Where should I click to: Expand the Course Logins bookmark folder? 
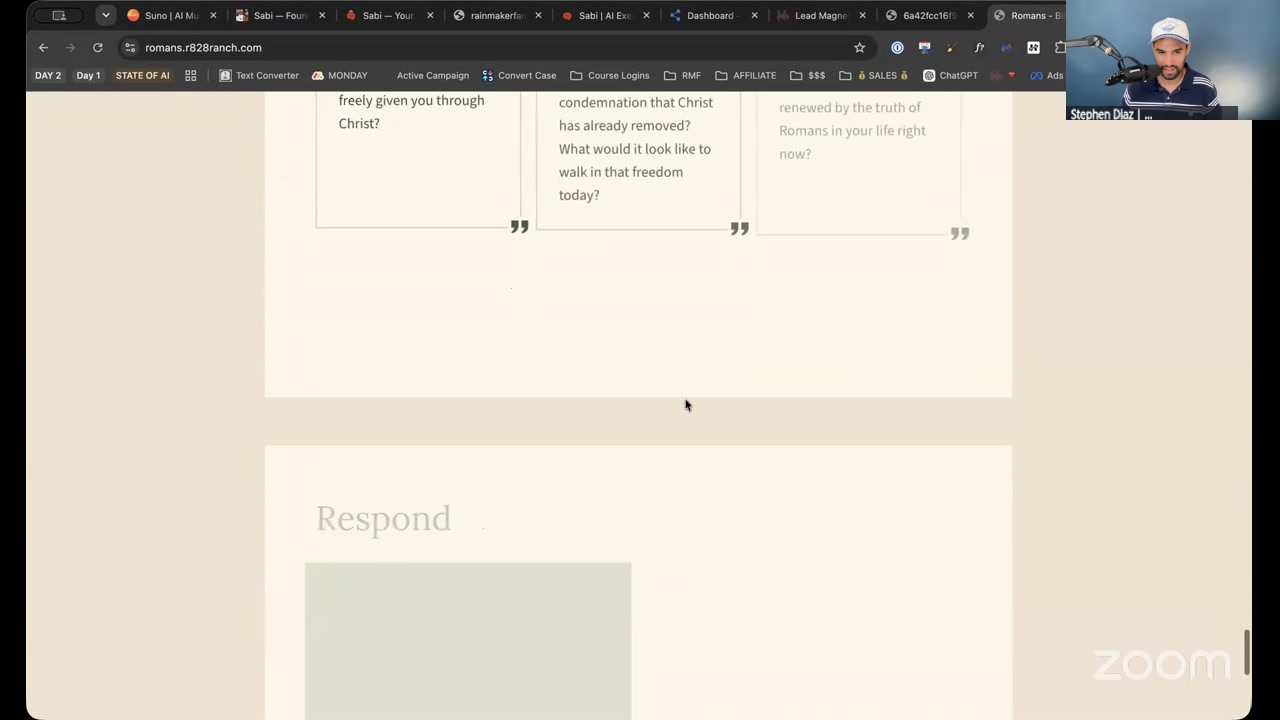(609, 75)
